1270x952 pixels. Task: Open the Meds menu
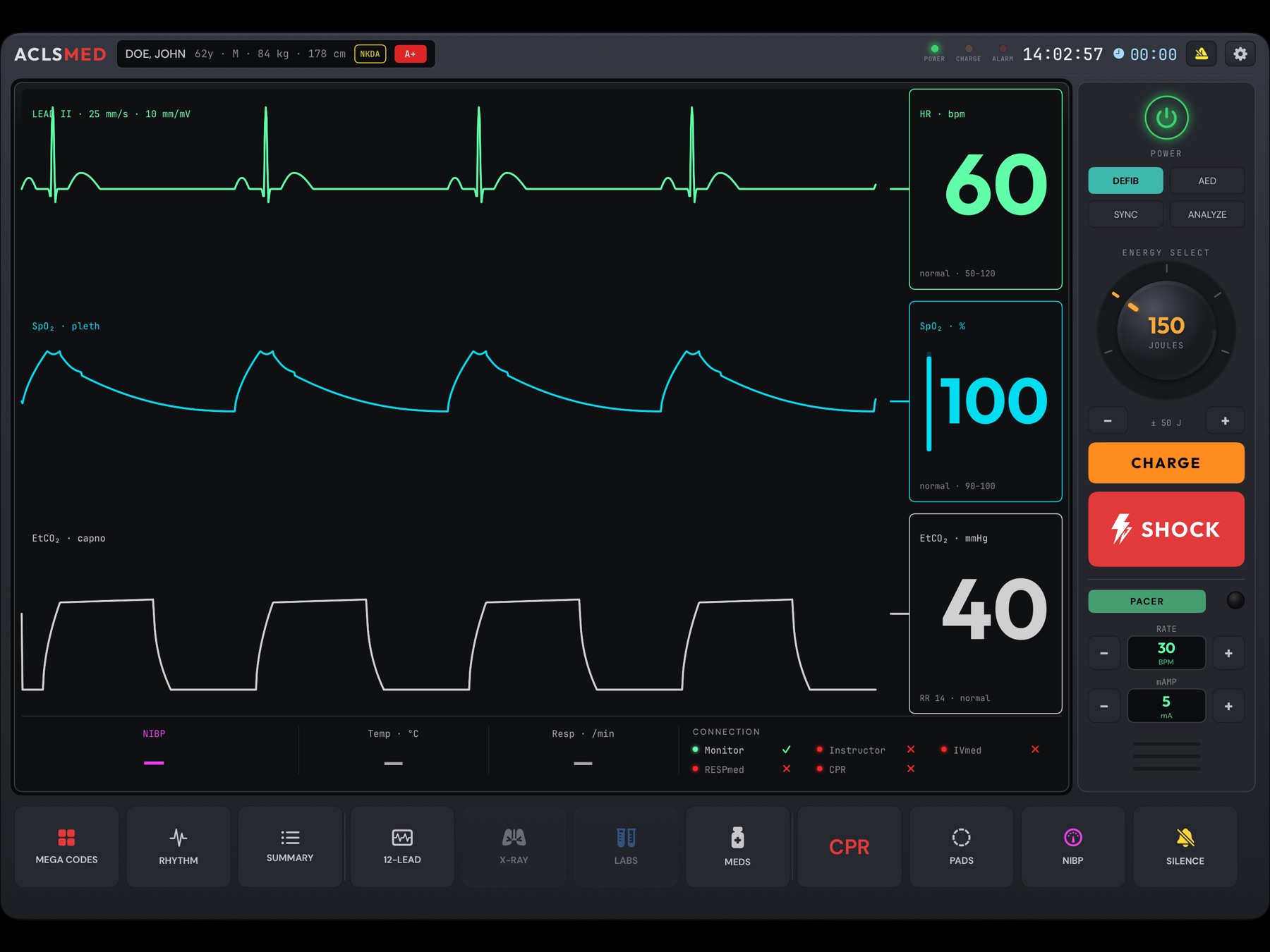[x=737, y=846]
